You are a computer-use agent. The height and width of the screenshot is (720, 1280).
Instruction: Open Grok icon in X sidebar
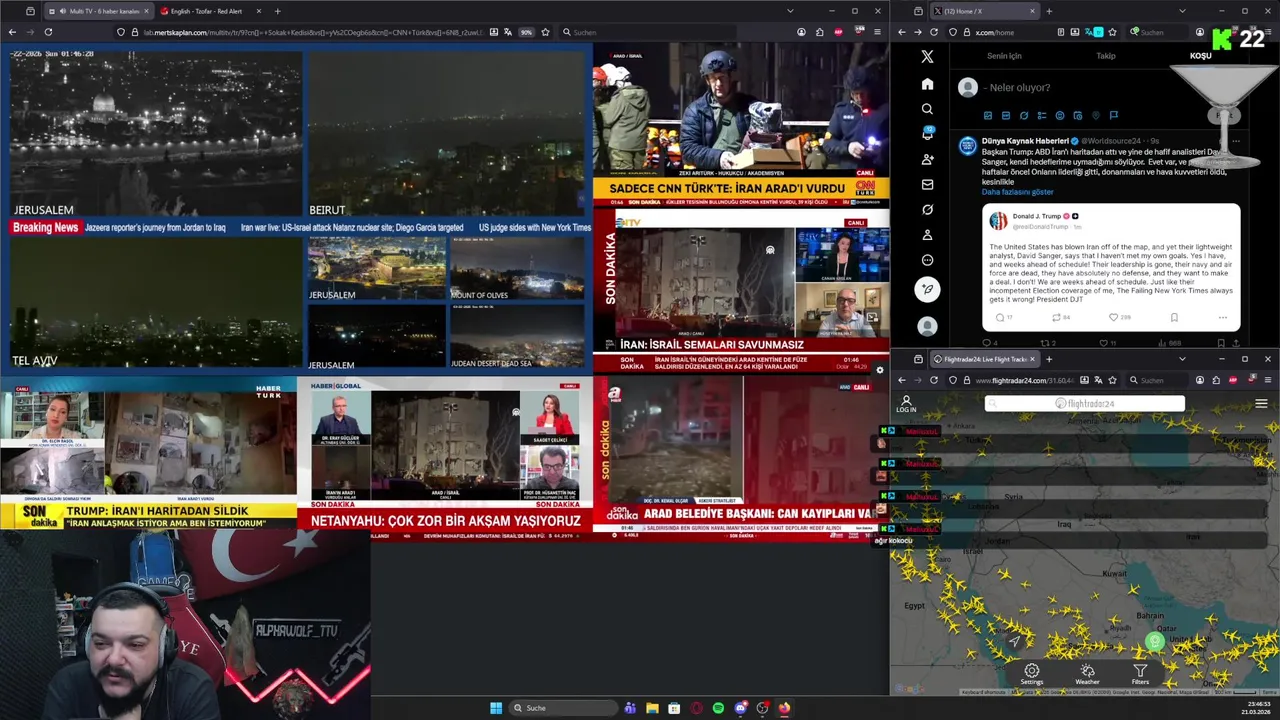pyautogui.click(x=927, y=210)
